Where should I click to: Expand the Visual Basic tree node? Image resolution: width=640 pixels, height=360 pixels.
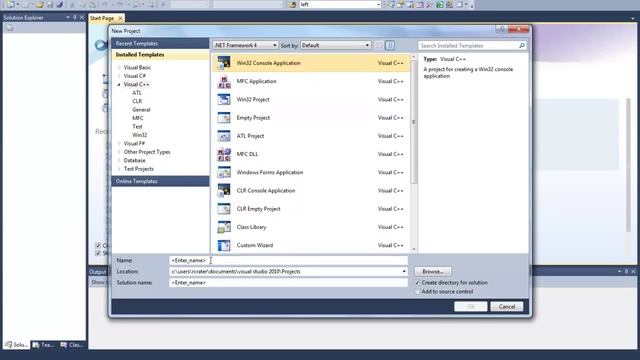click(119, 67)
